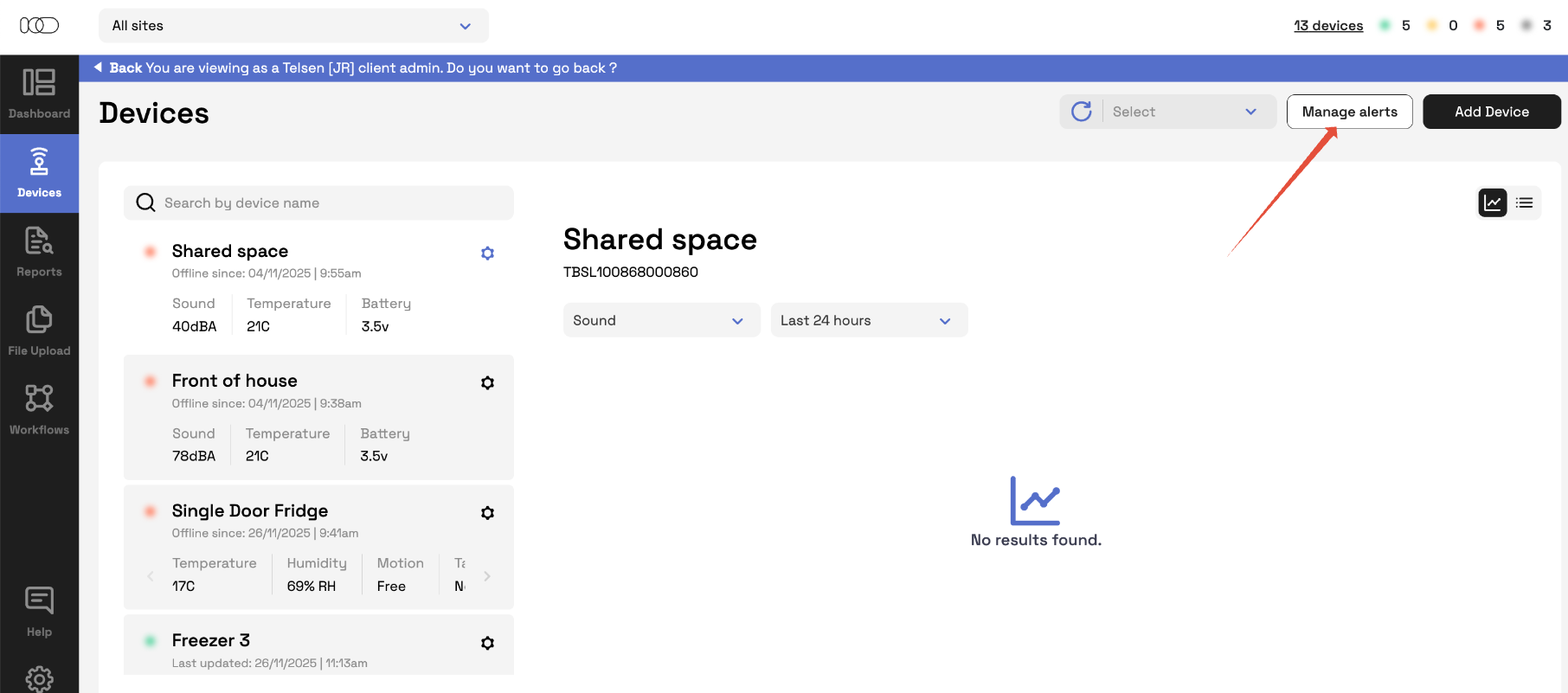Click the company logo icon
This screenshot has height=693, width=1568.
tap(39, 25)
